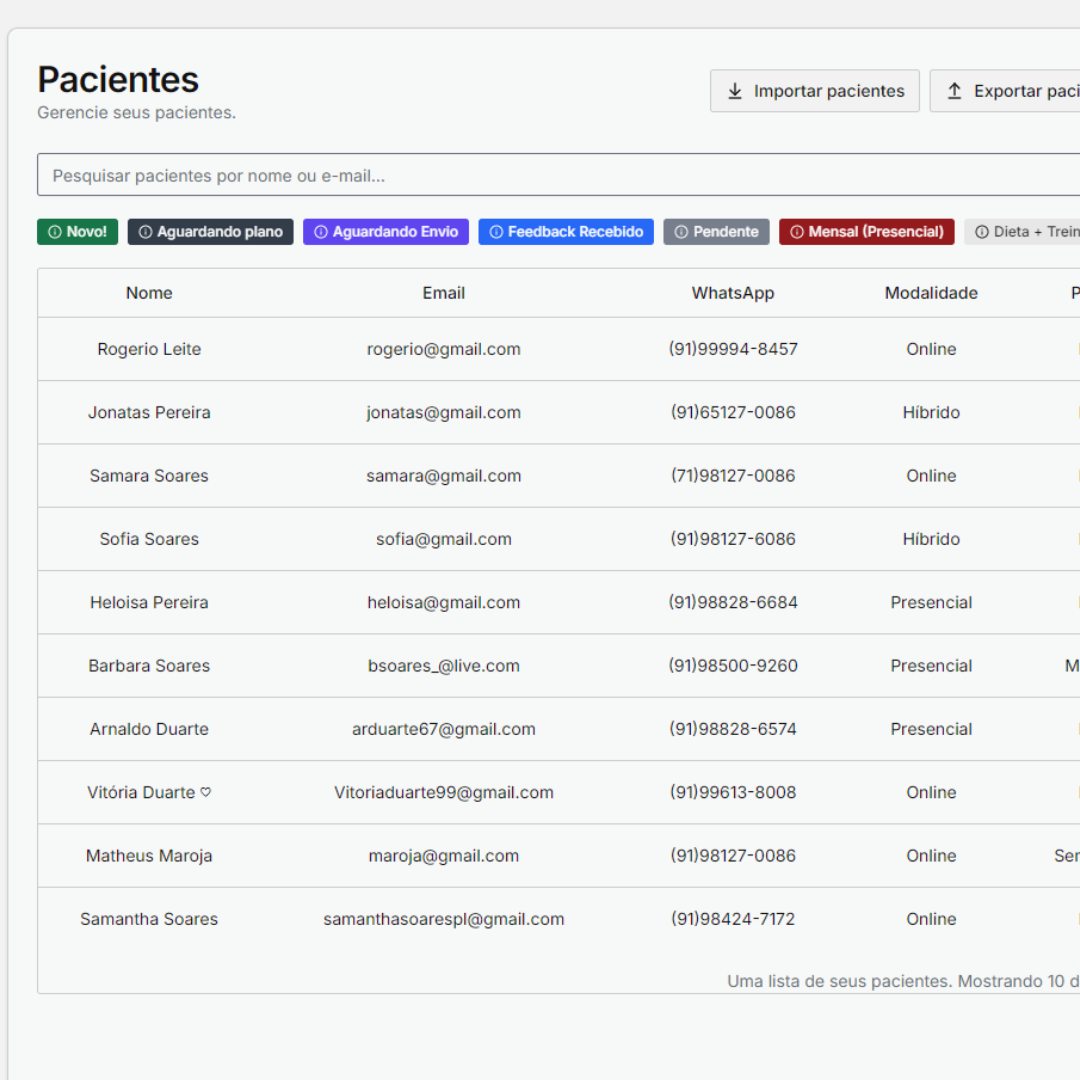Screen dimensions: 1080x1080
Task: Click the Email column header
Action: [443, 292]
